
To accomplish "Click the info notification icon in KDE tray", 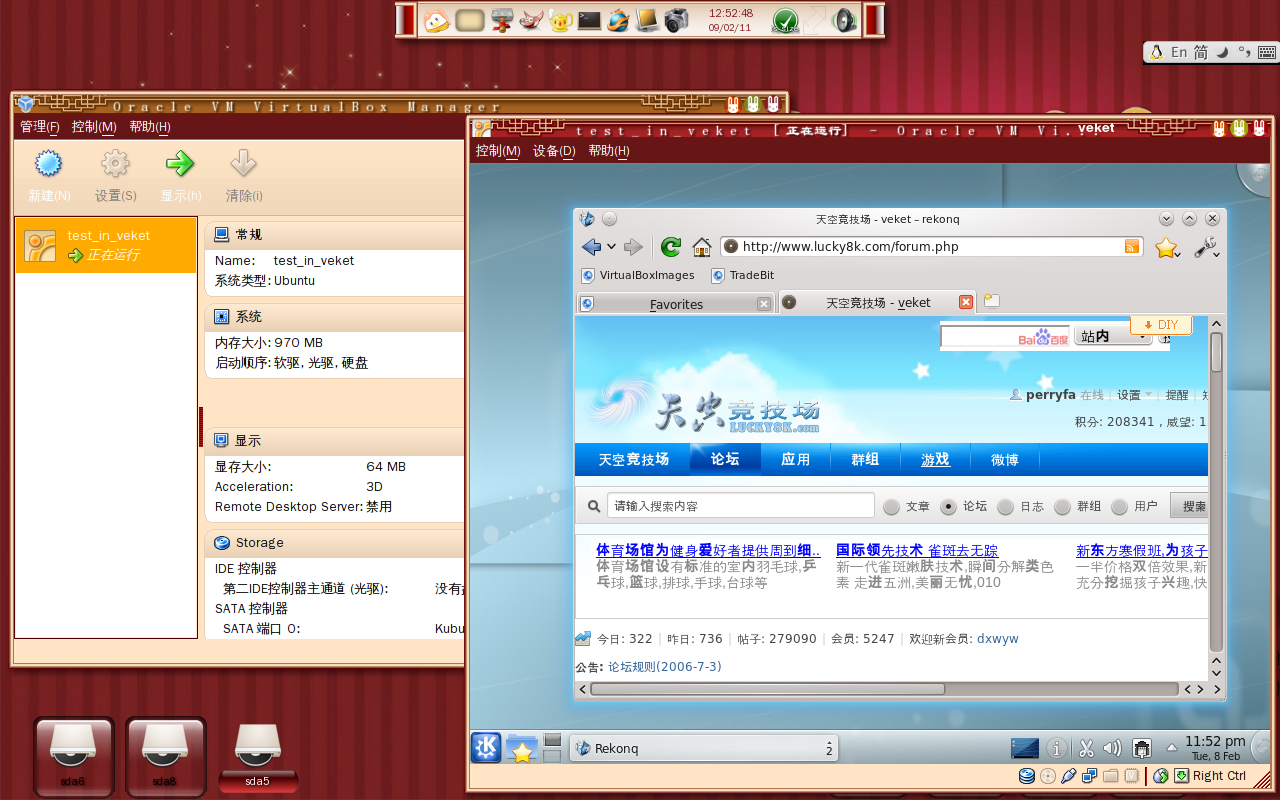I will (x=1056, y=748).
